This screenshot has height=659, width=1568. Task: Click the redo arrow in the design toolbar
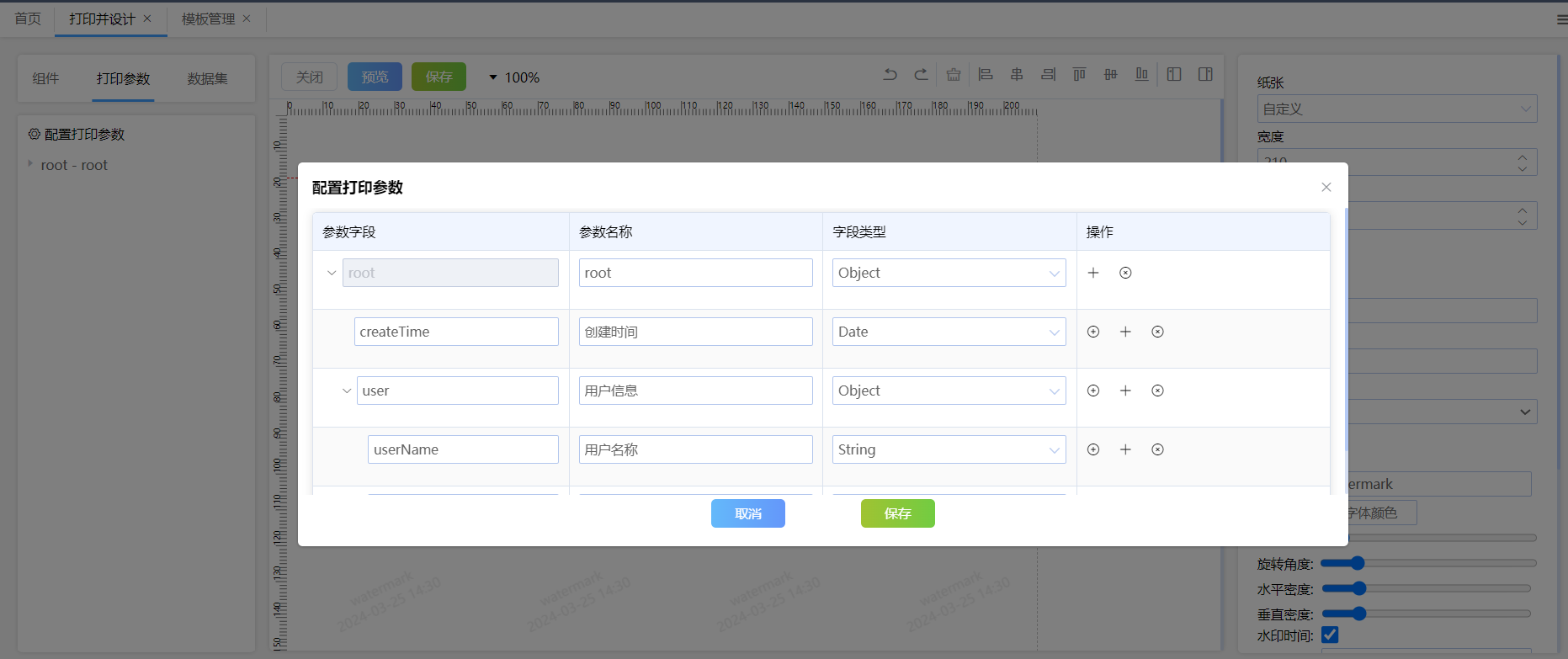click(x=921, y=75)
